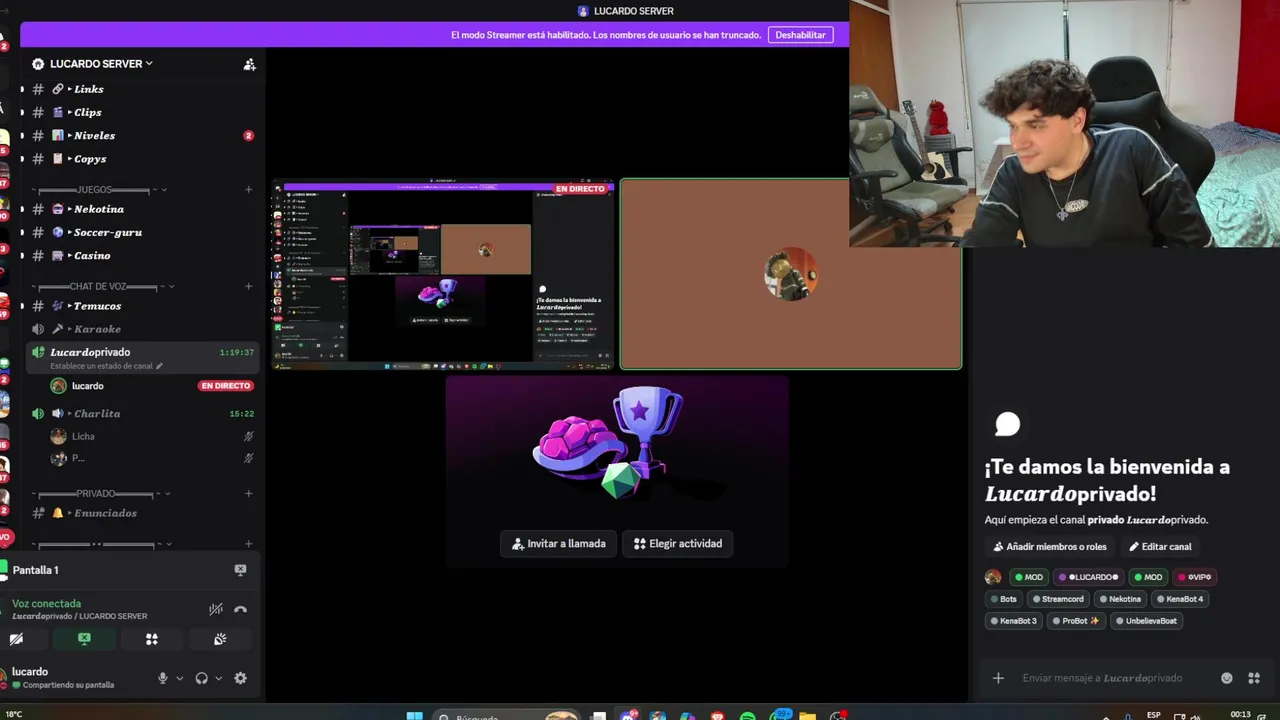Click Invitar a llamada button
1280x720 pixels.
(559, 544)
